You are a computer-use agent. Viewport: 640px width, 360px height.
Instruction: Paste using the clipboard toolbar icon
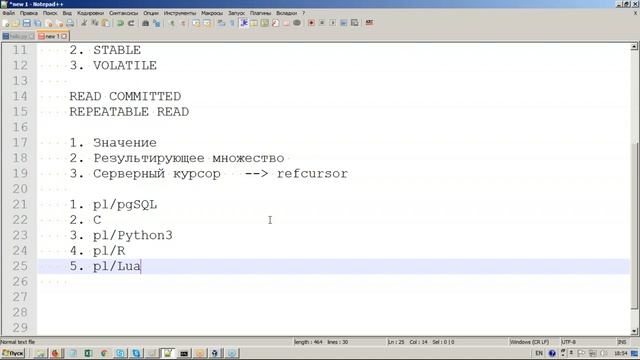[x=106, y=23]
